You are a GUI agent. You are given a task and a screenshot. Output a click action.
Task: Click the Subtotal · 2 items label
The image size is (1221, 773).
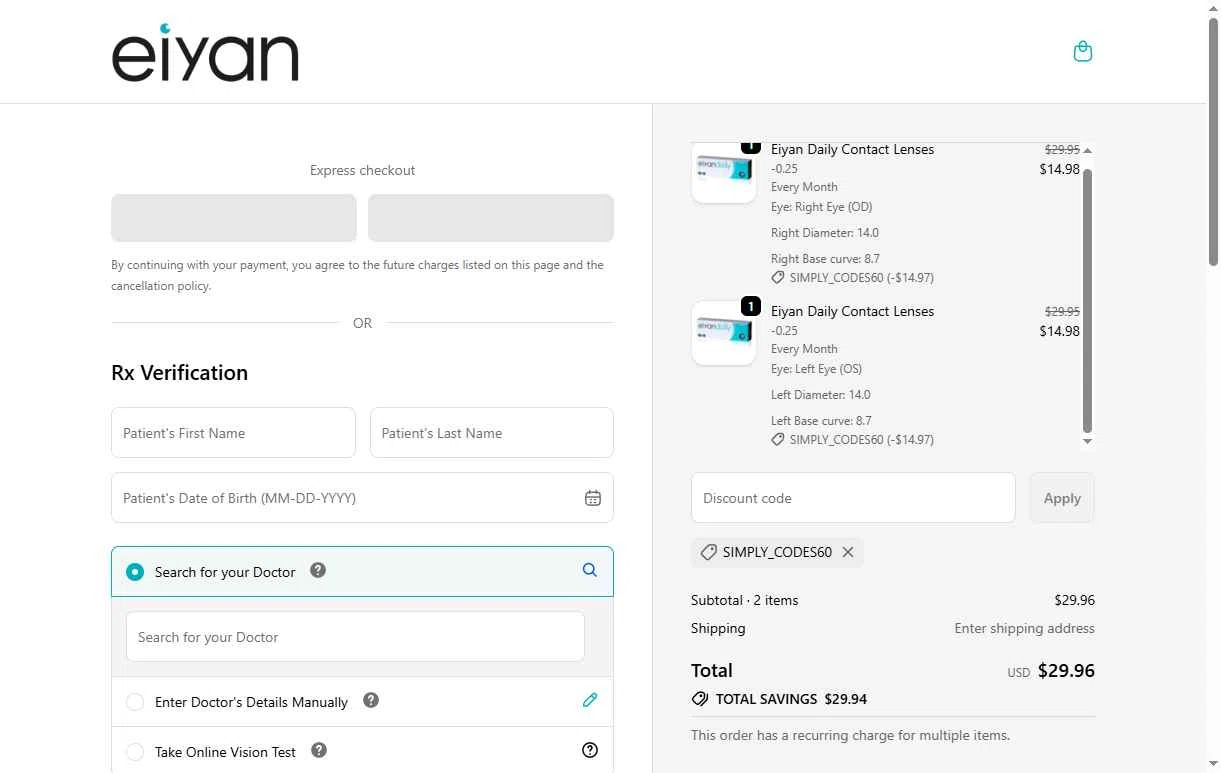745,600
